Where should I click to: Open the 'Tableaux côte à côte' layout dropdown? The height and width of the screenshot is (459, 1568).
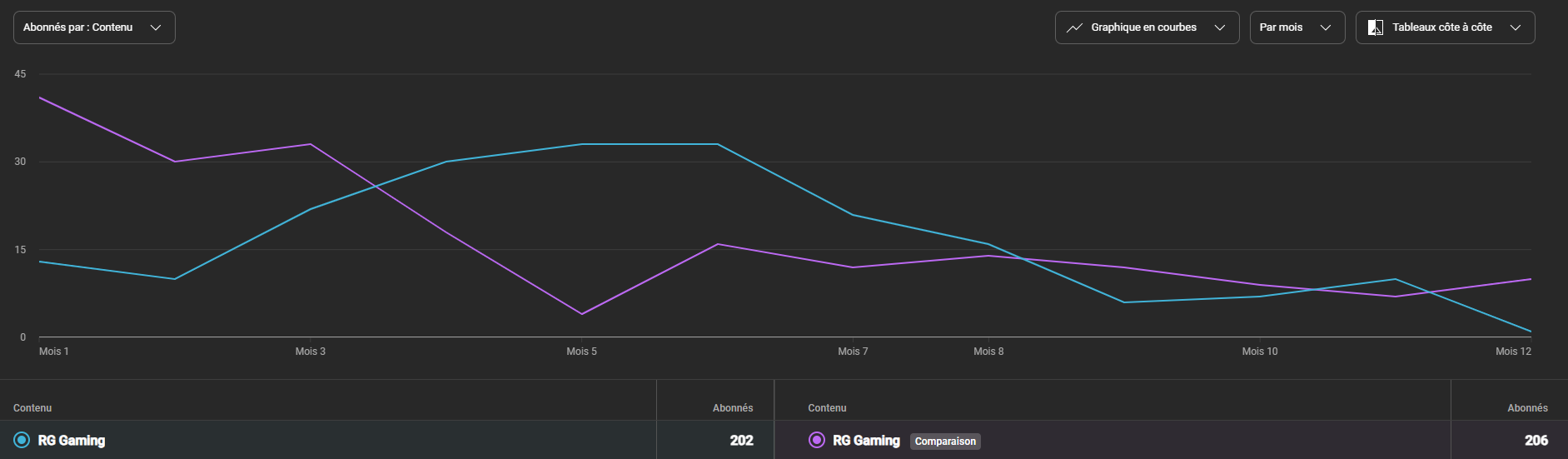tap(1445, 27)
